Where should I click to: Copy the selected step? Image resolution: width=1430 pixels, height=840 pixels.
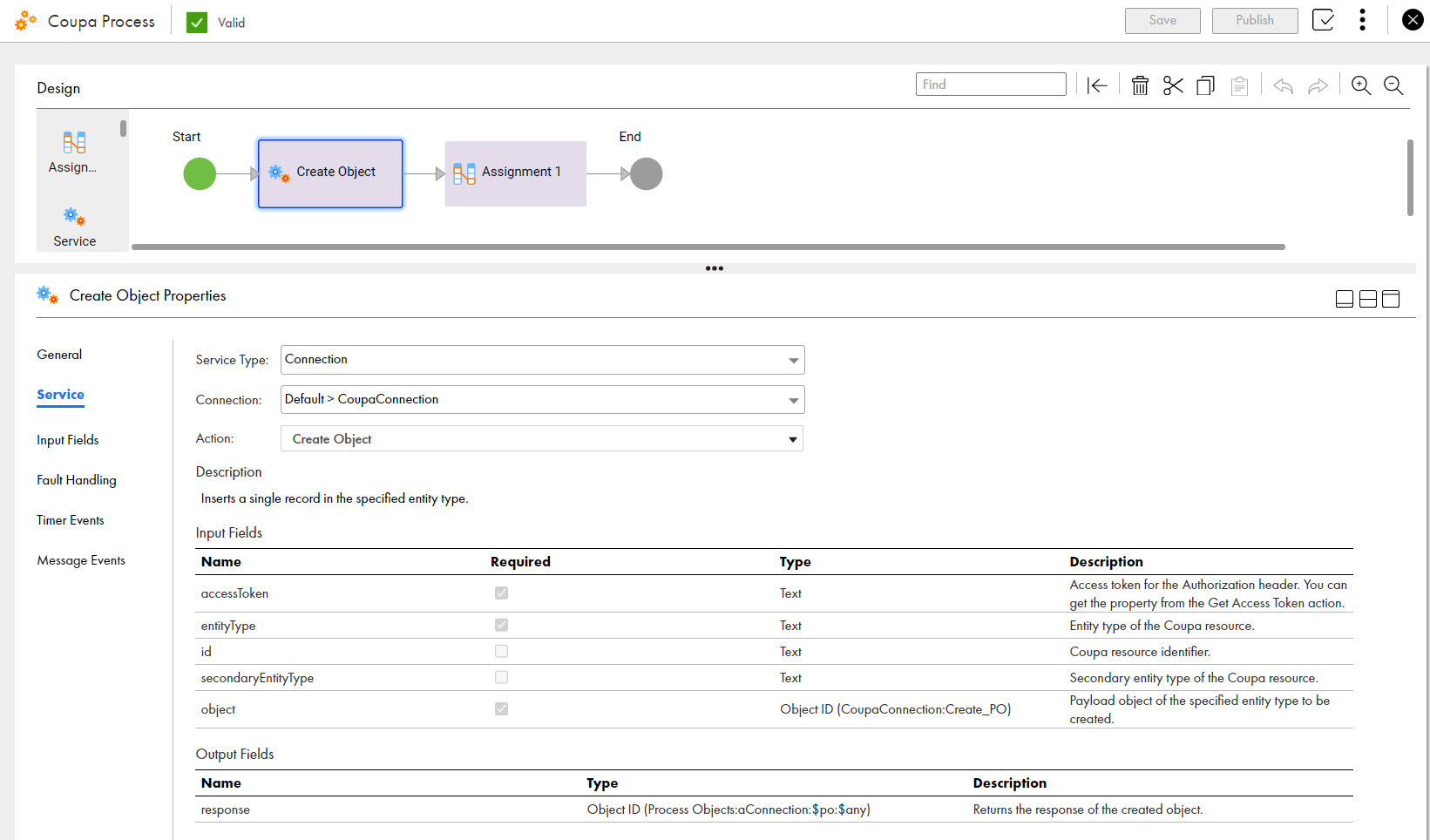[1206, 85]
